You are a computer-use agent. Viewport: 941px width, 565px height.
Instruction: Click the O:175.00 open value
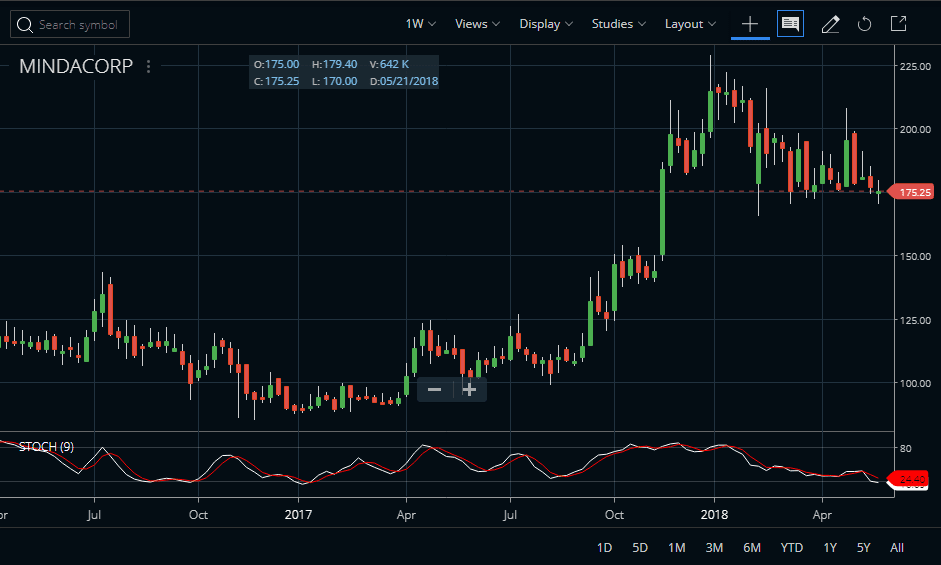(x=276, y=64)
